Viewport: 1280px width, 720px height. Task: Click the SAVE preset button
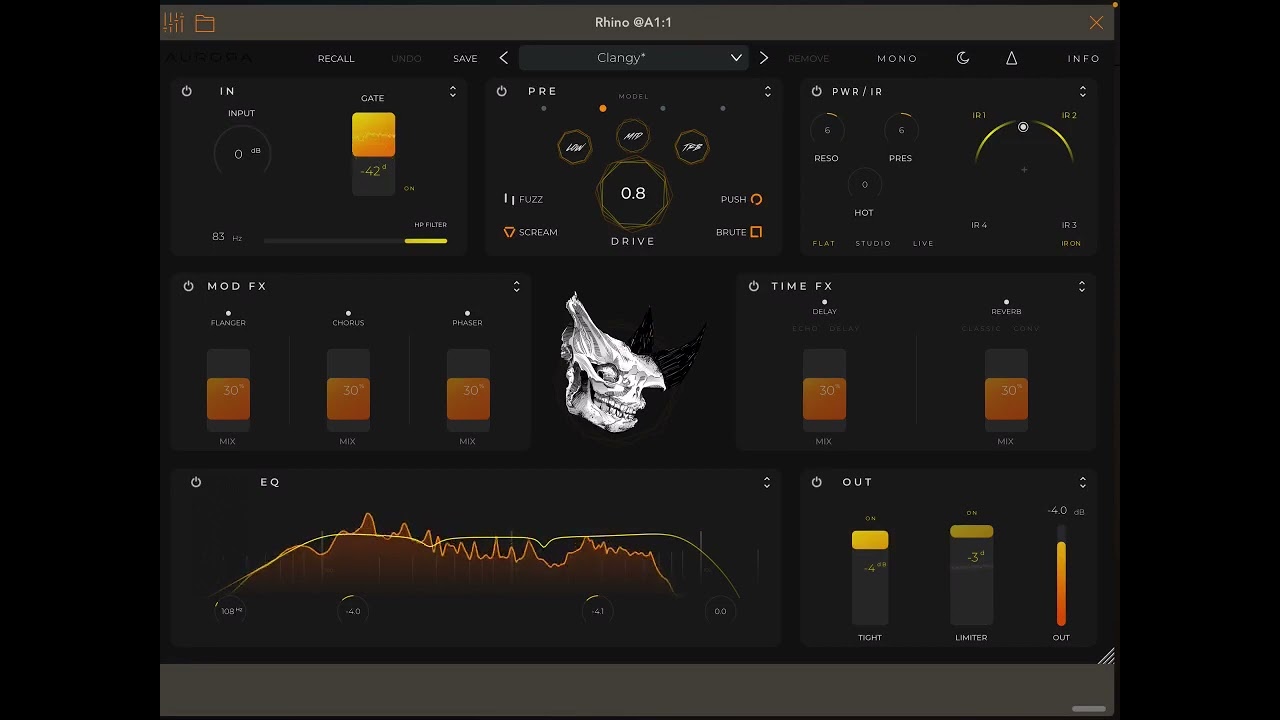[465, 58]
